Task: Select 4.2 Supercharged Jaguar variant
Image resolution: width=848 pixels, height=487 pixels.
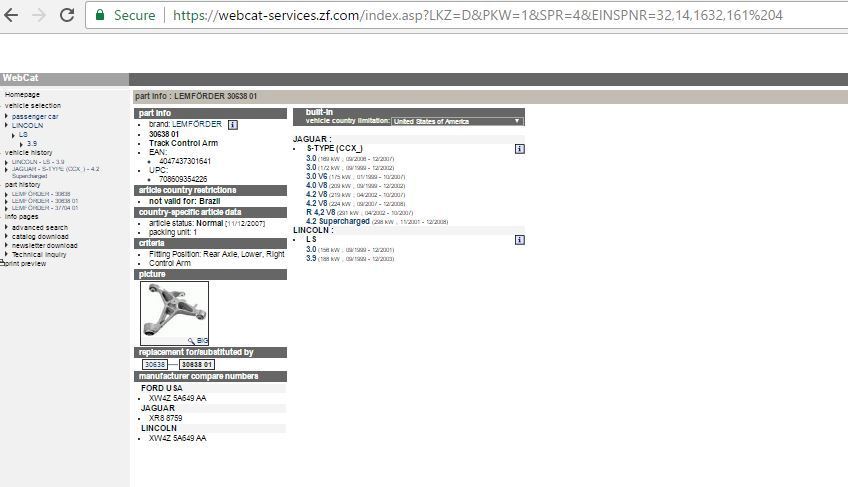Action: pos(337,221)
